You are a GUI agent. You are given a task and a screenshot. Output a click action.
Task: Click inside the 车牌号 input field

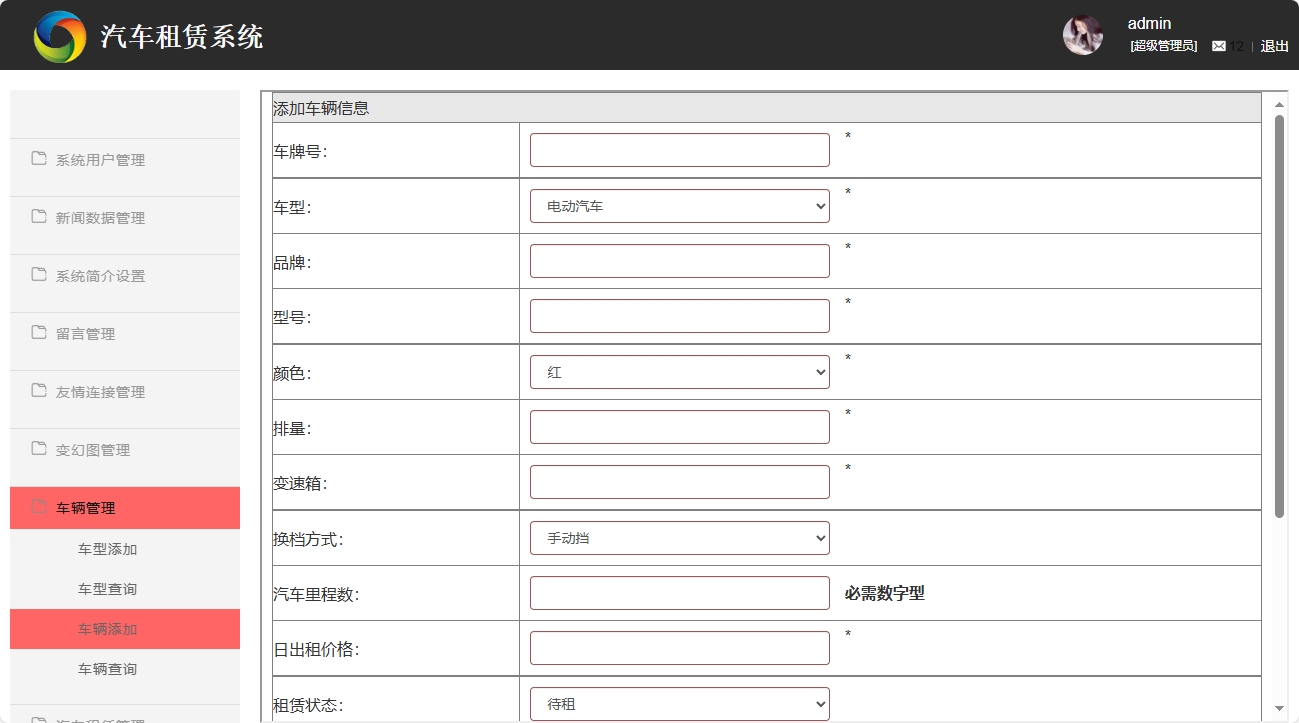[679, 149]
